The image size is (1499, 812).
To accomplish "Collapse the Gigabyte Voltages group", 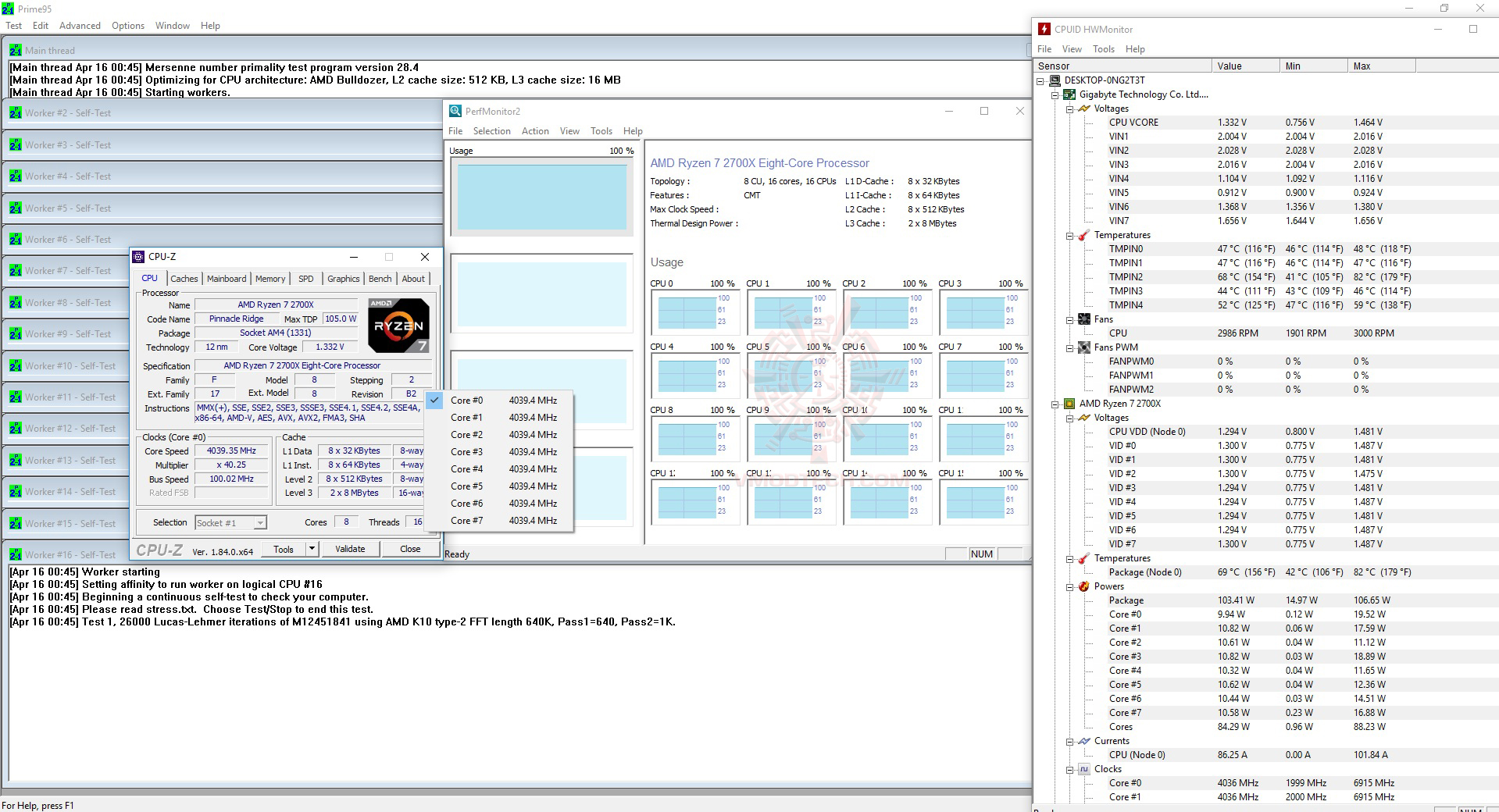I will [1070, 109].
